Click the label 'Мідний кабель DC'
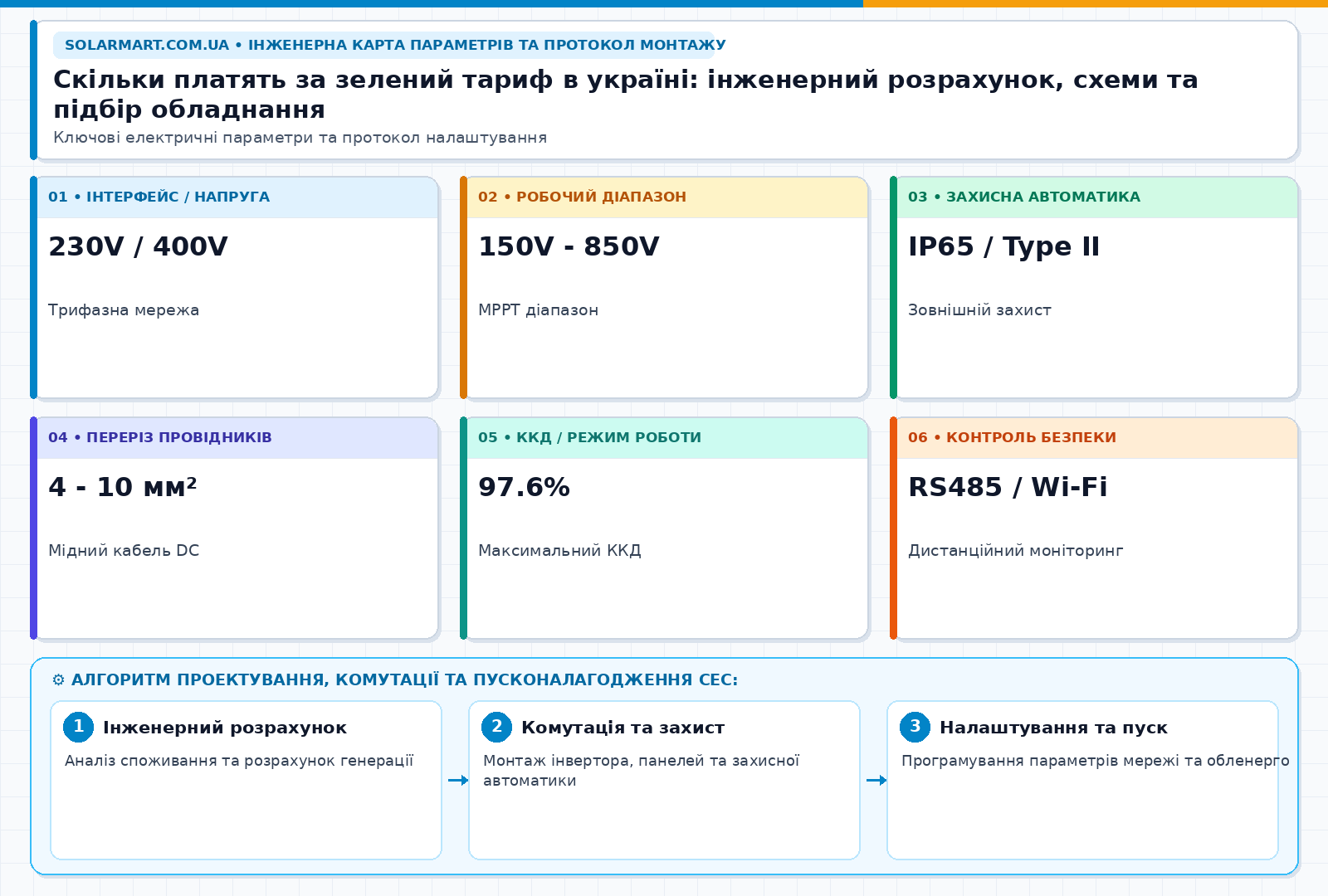1328x896 pixels. (124, 551)
